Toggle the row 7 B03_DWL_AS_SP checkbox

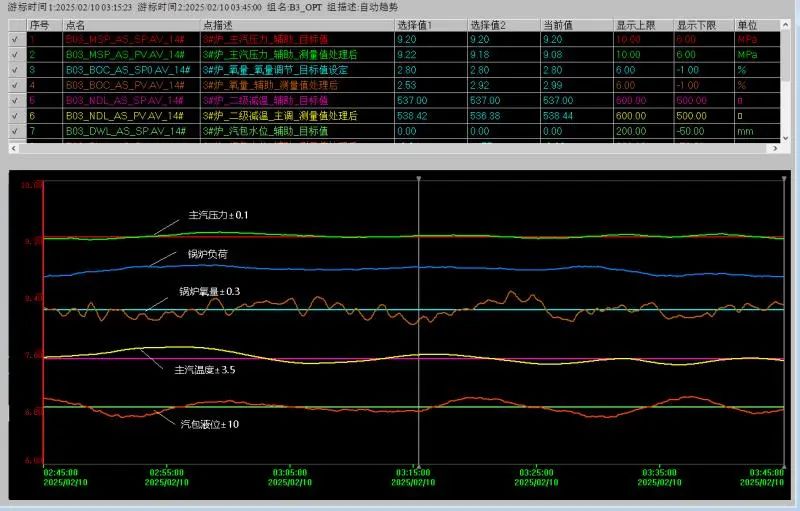click(13, 130)
